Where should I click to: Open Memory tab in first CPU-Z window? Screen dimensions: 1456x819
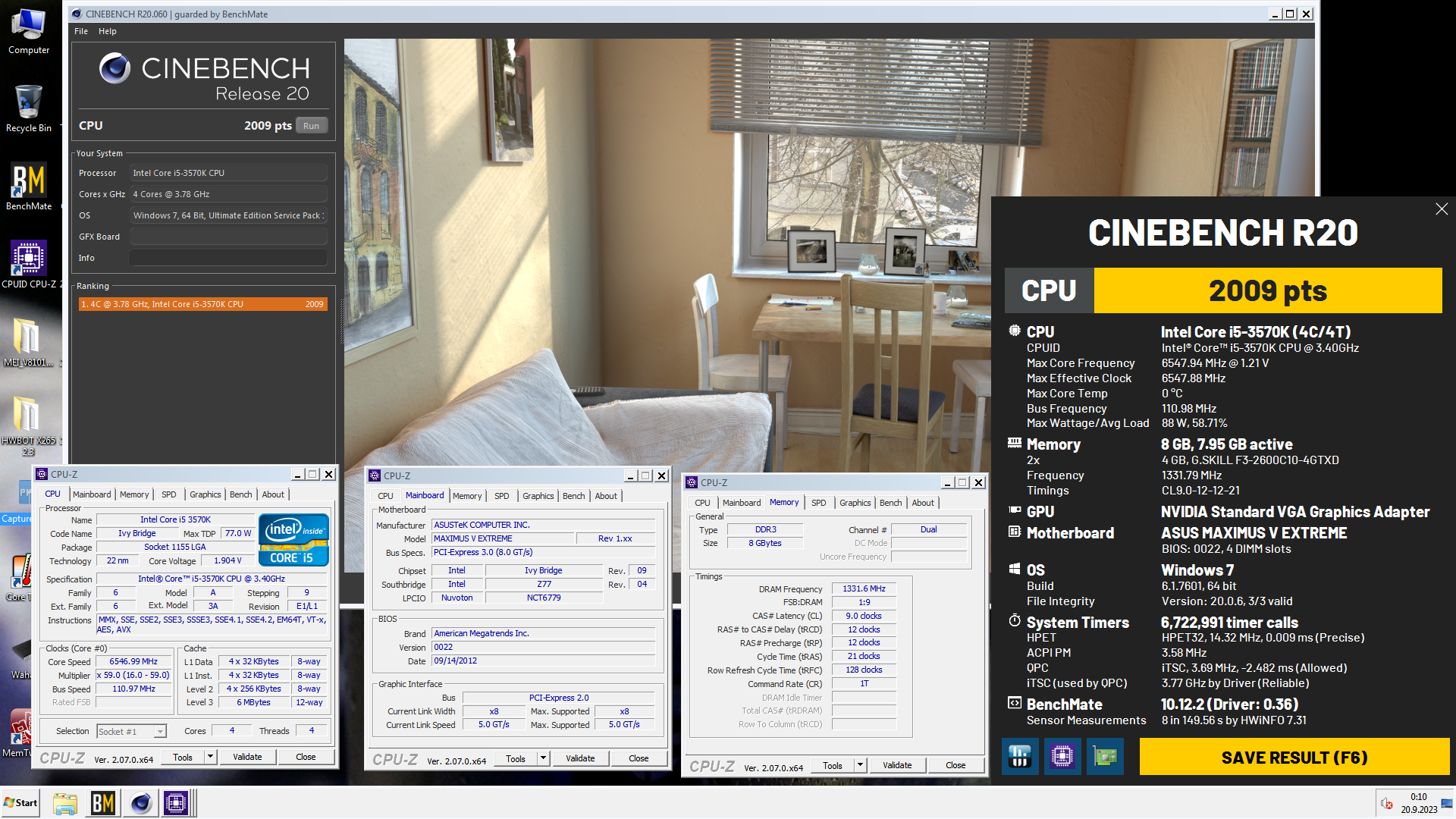coord(134,494)
